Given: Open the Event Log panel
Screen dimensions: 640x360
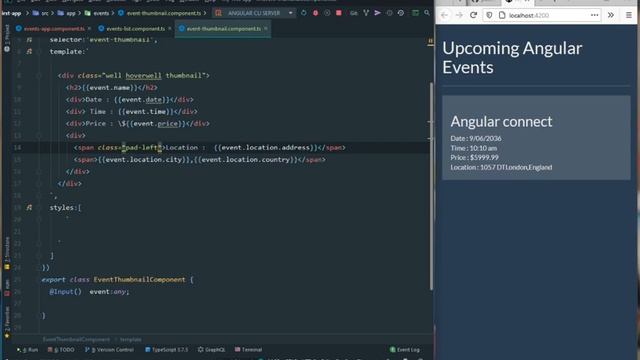Looking at the screenshot, I should click(x=404, y=350).
